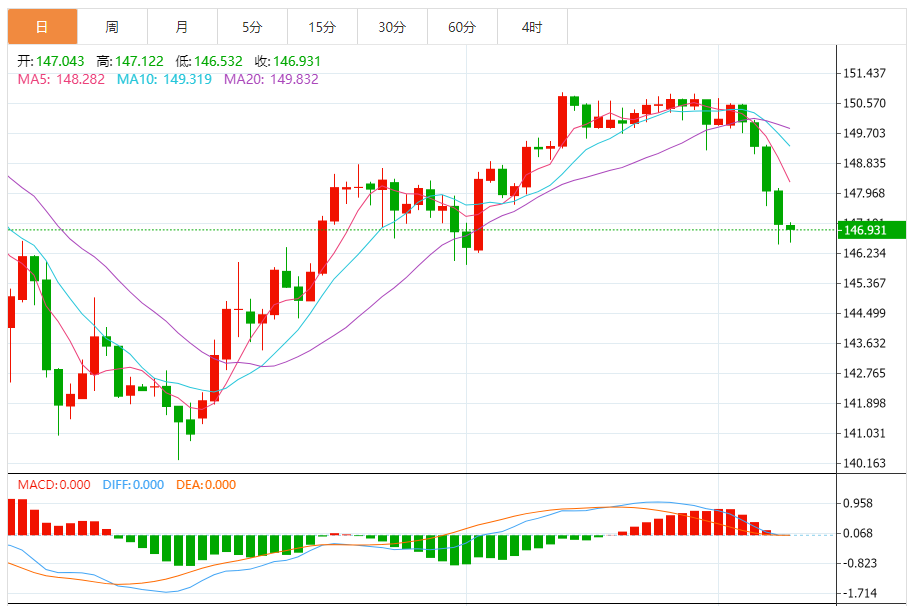The height and width of the screenshot is (606, 912).
Task: Click the 141.031 price axis label
Action: pyautogui.click(x=864, y=433)
